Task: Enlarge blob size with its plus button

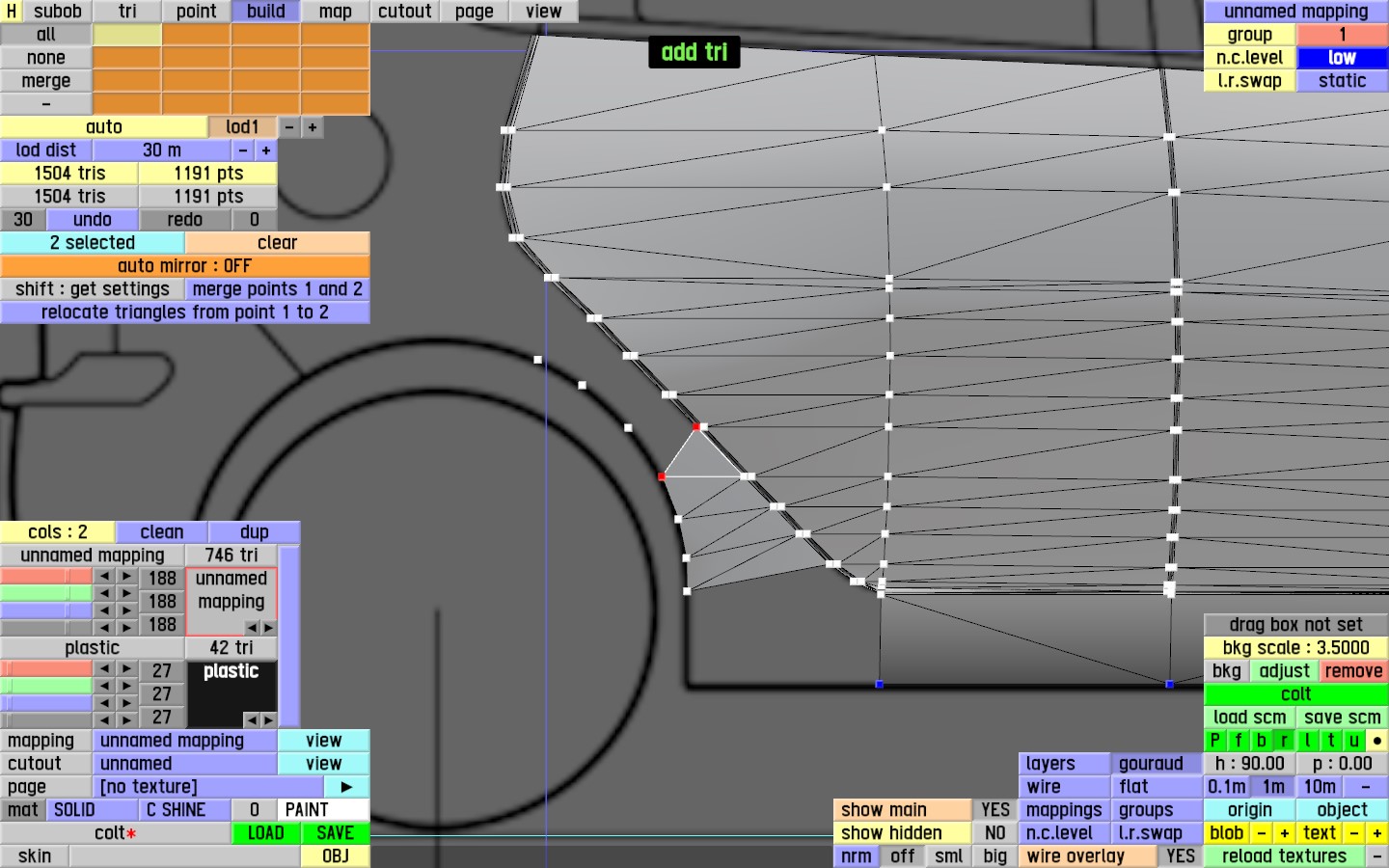Action: pyautogui.click(x=1285, y=833)
